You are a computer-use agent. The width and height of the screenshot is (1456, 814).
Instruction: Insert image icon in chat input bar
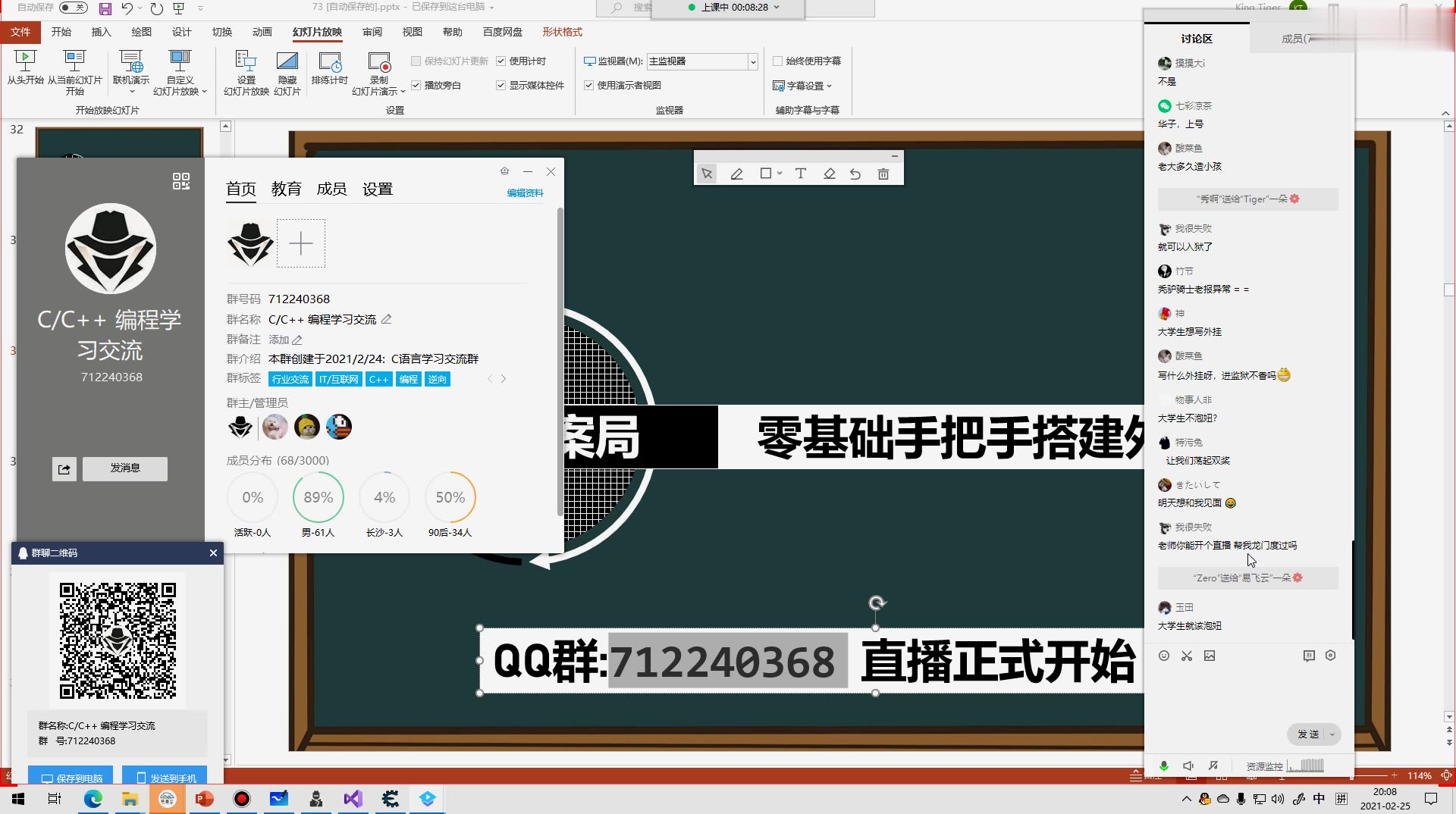1210,656
